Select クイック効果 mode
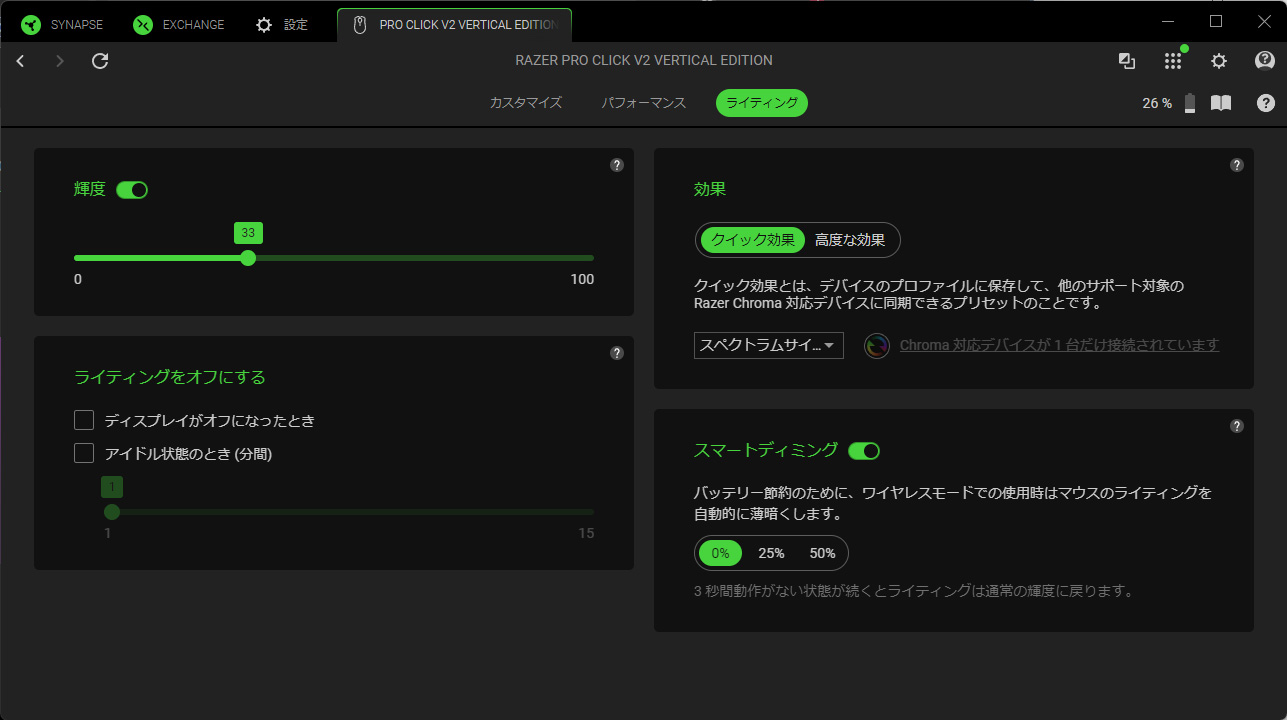This screenshot has width=1287, height=720. coord(753,240)
